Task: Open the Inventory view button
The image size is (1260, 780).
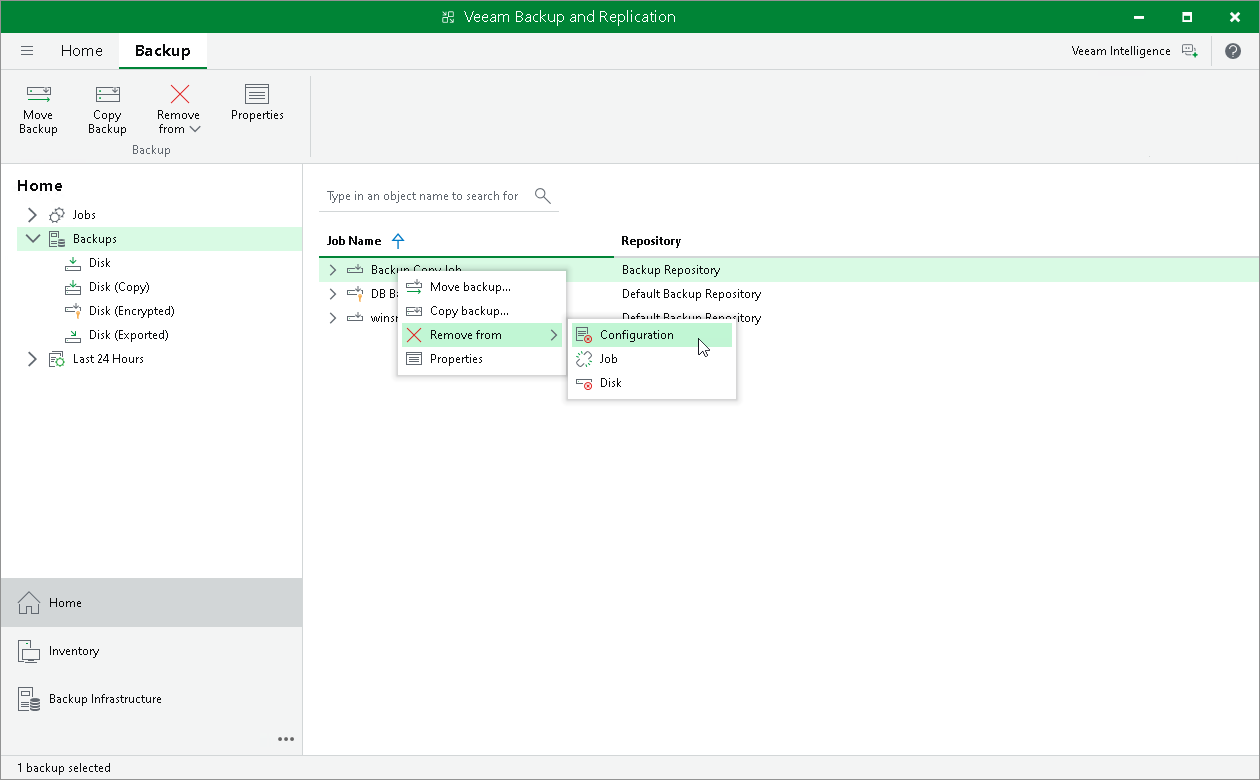Action: [x=152, y=651]
